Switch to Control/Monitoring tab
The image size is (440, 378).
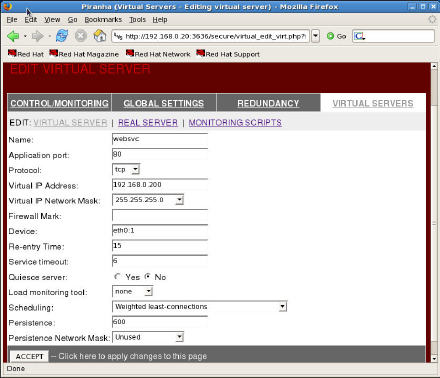(59, 103)
